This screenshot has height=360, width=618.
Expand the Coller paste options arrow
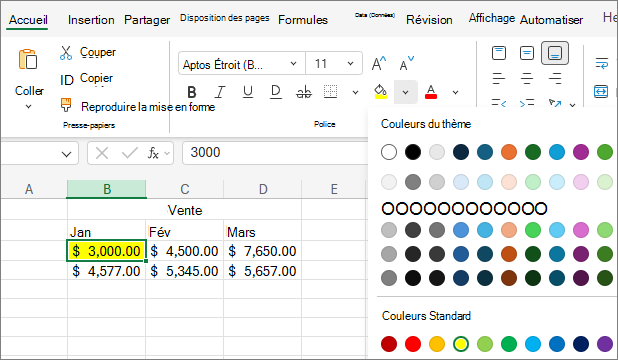(28, 106)
